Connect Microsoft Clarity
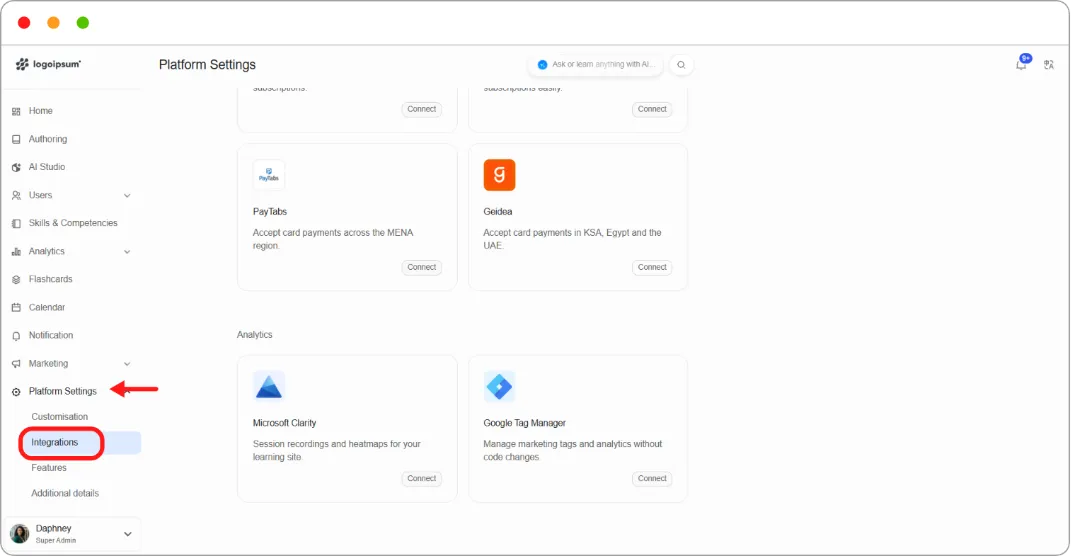This screenshot has height=556, width=1071. (421, 479)
